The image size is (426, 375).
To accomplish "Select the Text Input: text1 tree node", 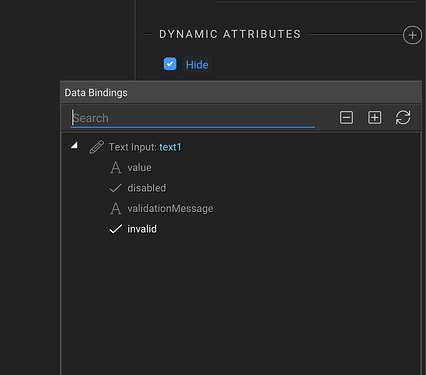I will pos(145,147).
